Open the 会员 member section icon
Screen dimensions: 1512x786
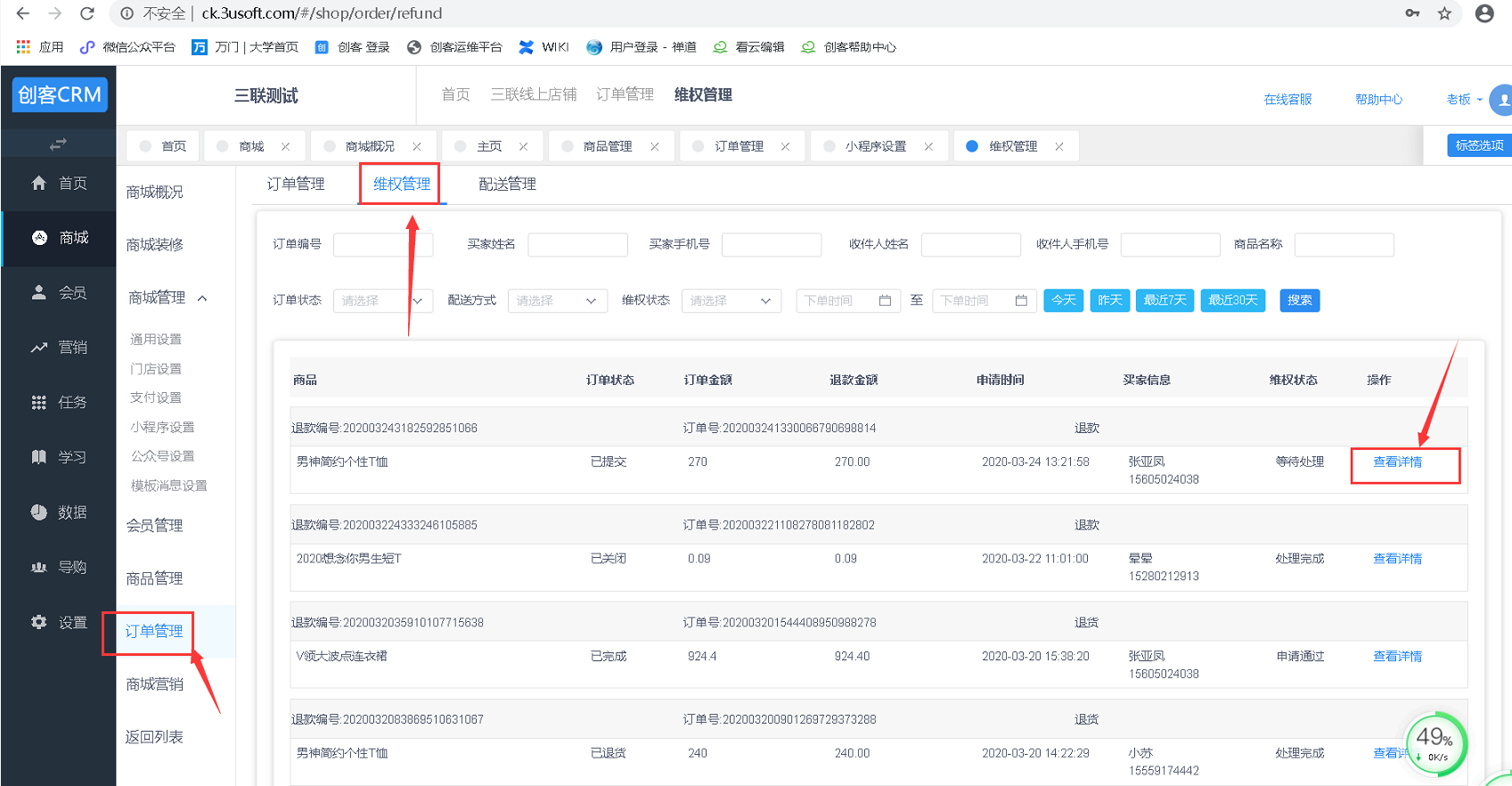[x=38, y=292]
